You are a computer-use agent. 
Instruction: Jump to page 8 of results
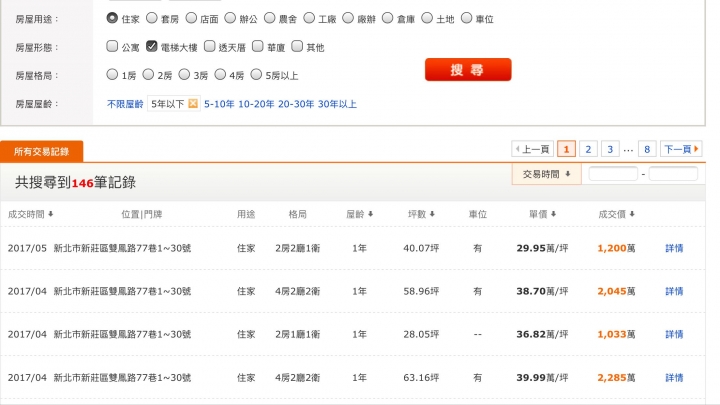647,149
